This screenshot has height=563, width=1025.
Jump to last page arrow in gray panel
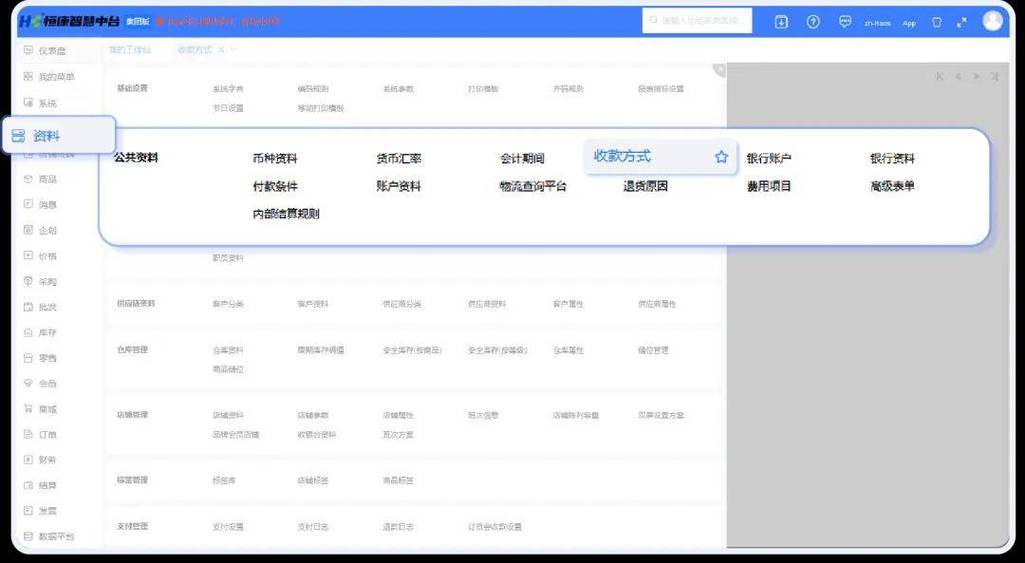tap(994, 77)
